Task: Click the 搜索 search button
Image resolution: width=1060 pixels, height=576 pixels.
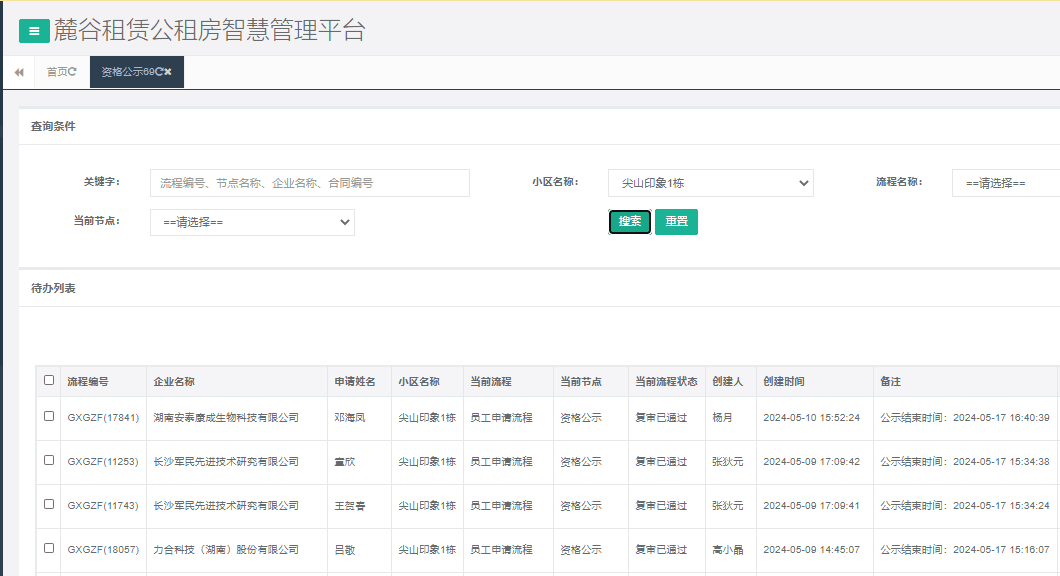Action: coord(629,222)
